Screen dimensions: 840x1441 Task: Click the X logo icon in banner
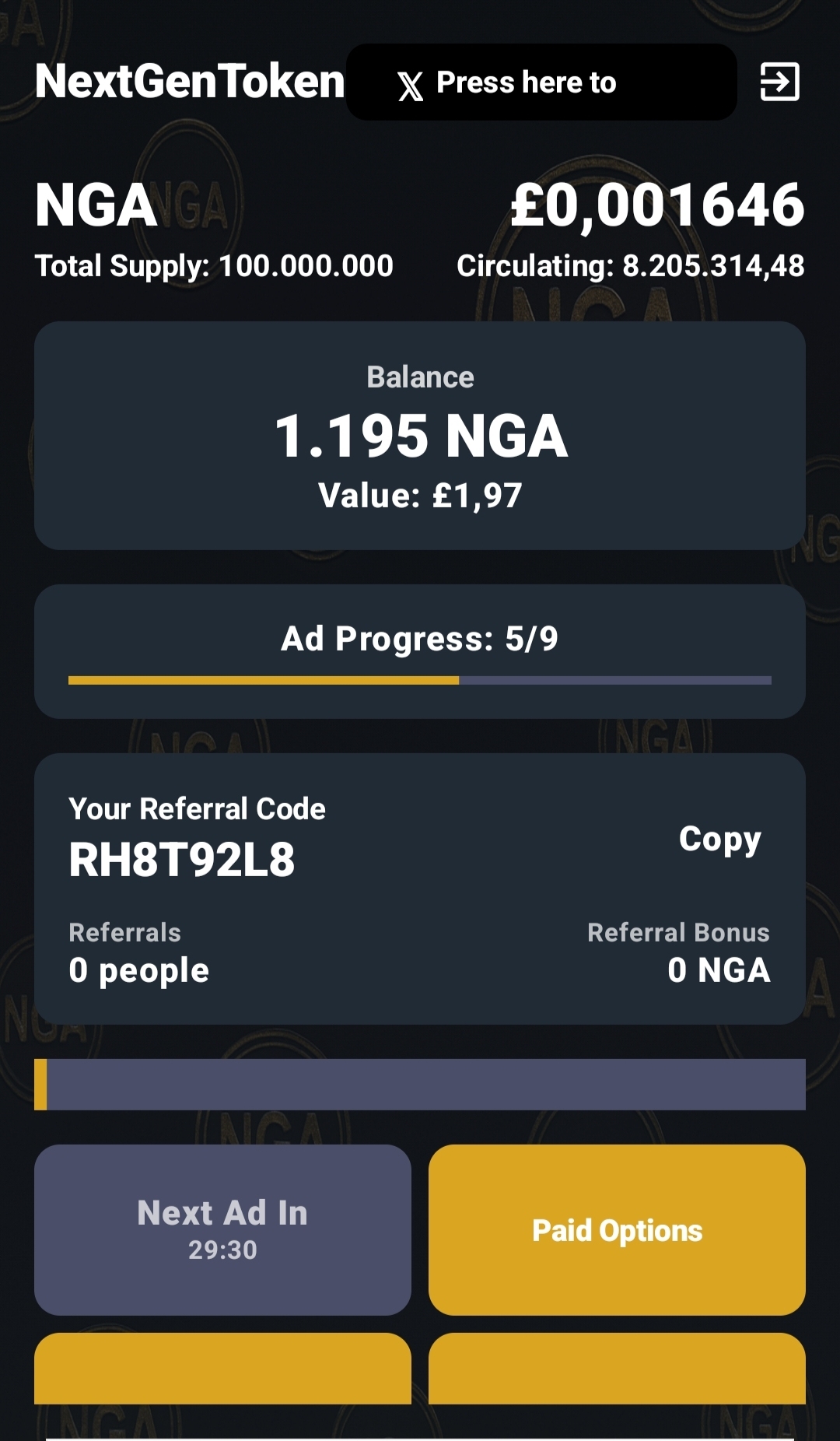click(411, 85)
